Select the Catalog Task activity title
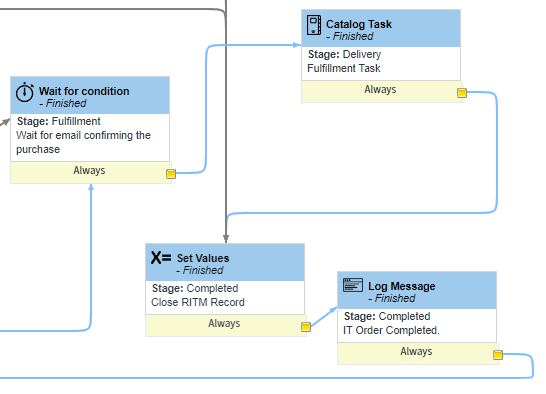Viewport: 546px width, 394px height. click(359, 24)
